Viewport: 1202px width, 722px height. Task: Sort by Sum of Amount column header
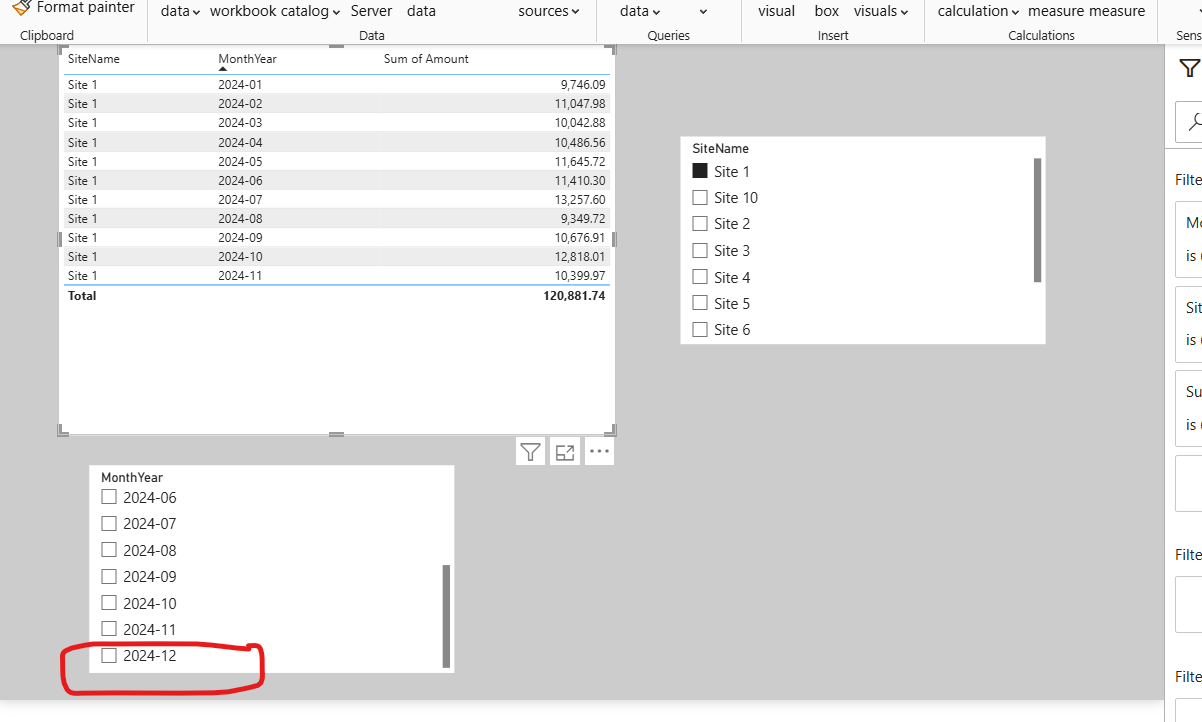pyautogui.click(x=426, y=59)
